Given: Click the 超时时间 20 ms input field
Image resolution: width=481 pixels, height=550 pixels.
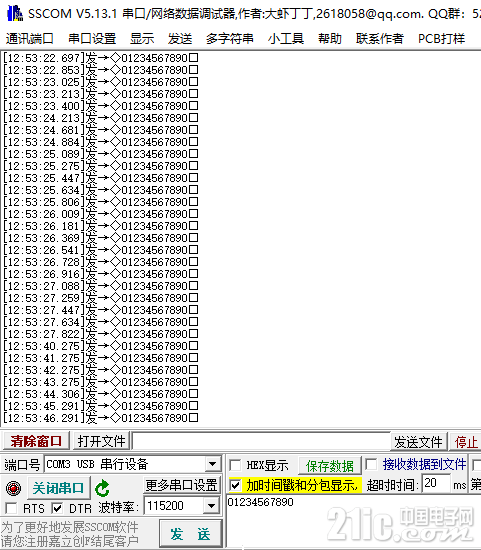Looking at the screenshot, I should point(436,484).
